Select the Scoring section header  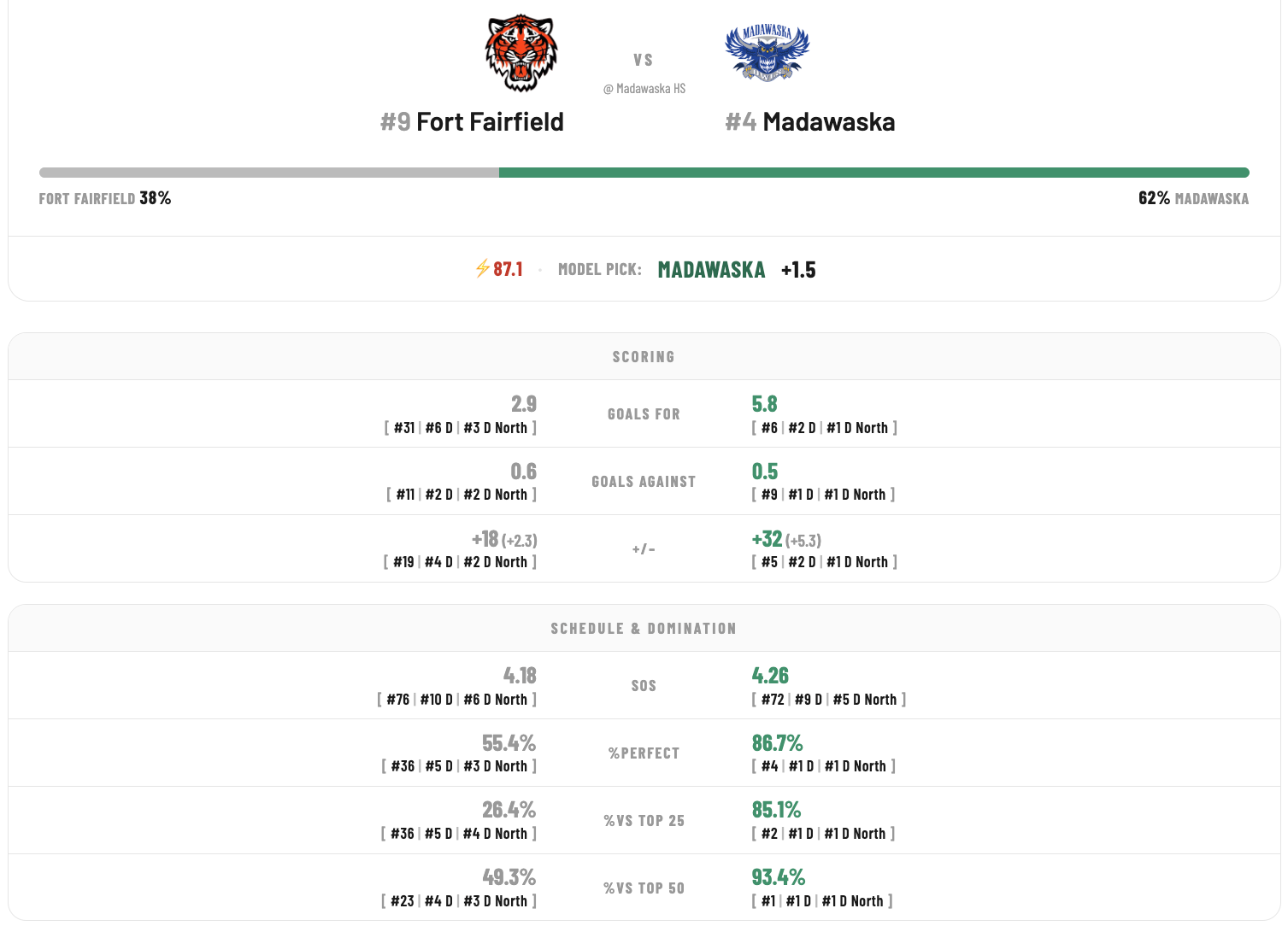coord(644,357)
